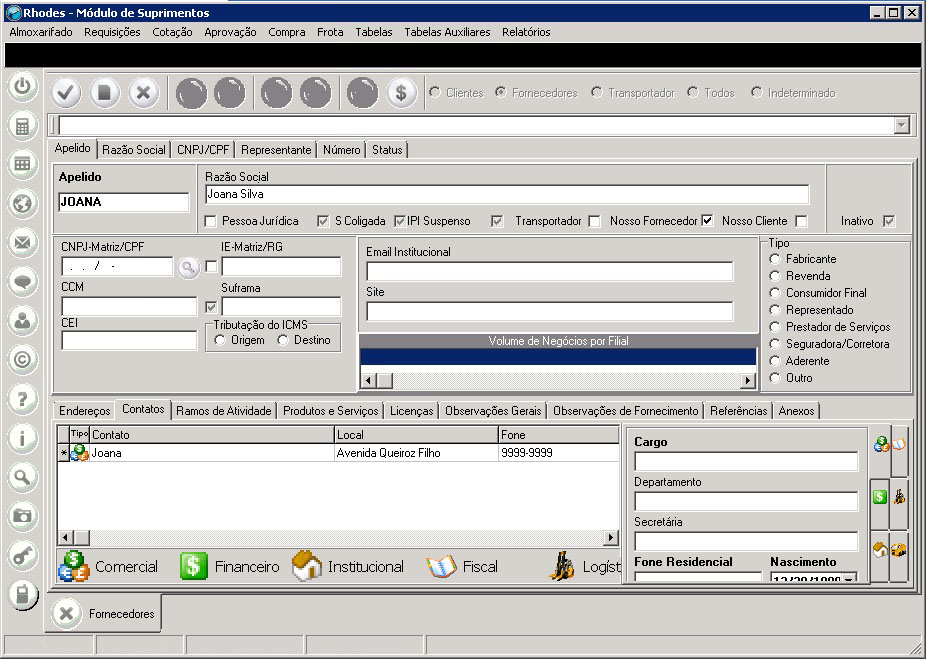Screen dimensions: 926x659
Task: Check the Pessoa Jurídica checkbox
Action: point(210,221)
